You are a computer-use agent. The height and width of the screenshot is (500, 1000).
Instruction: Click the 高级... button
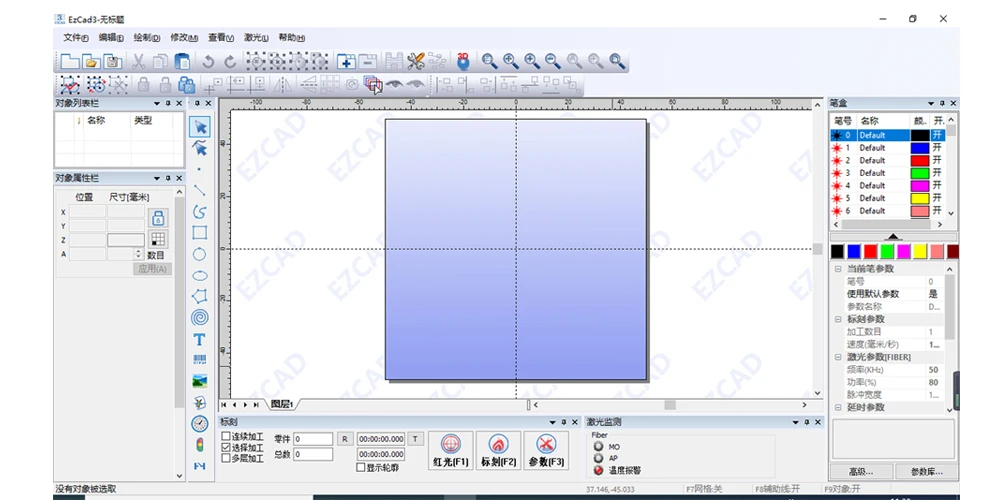860,472
